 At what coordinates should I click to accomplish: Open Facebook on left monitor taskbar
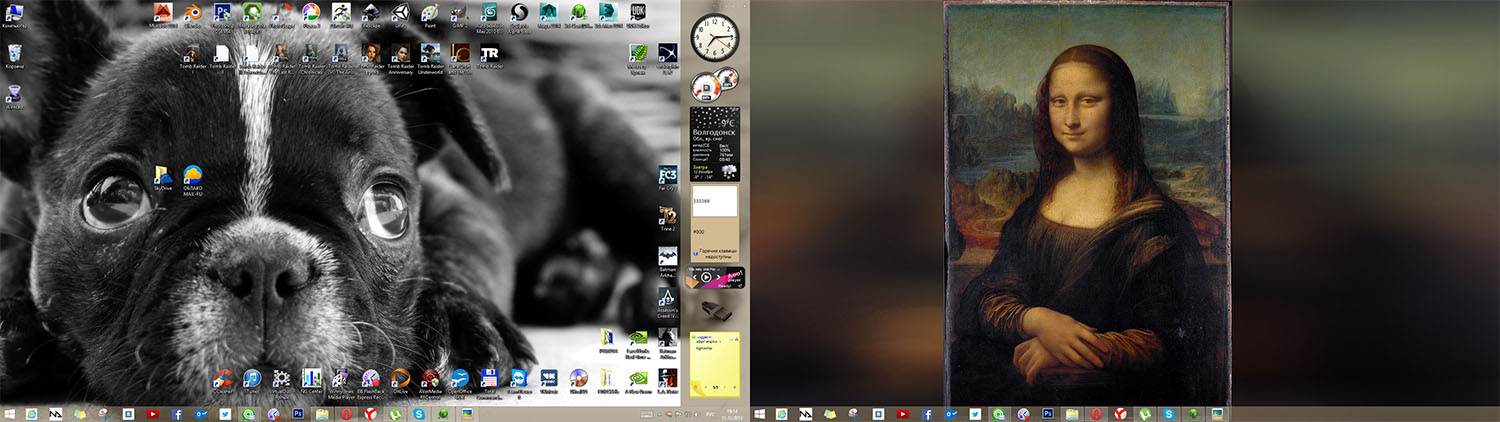coord(177,413)
